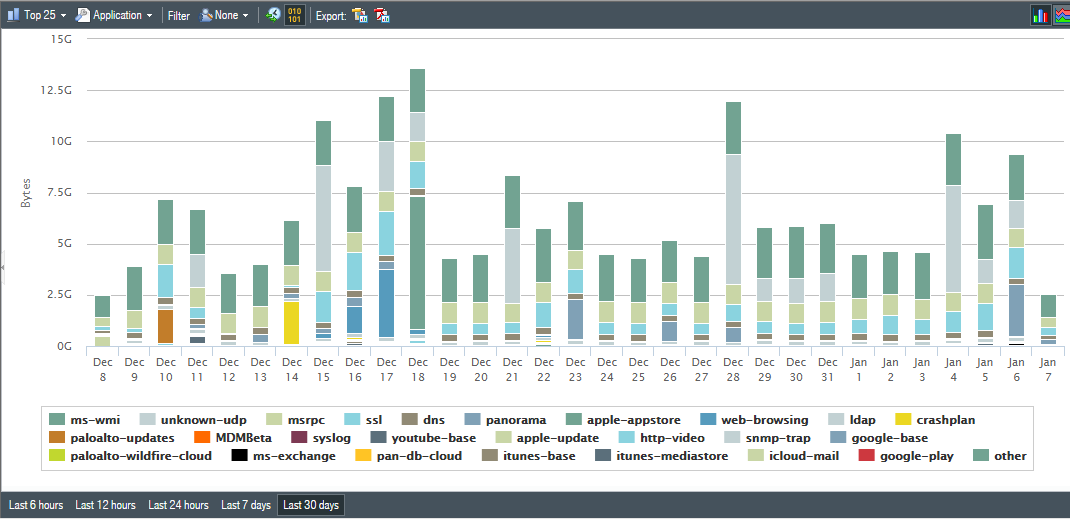Image resolution: width=1070 pixels, height=519 pixels.
Task: Click the sessions/time icon with green arrow
Action: pos(271,15)
